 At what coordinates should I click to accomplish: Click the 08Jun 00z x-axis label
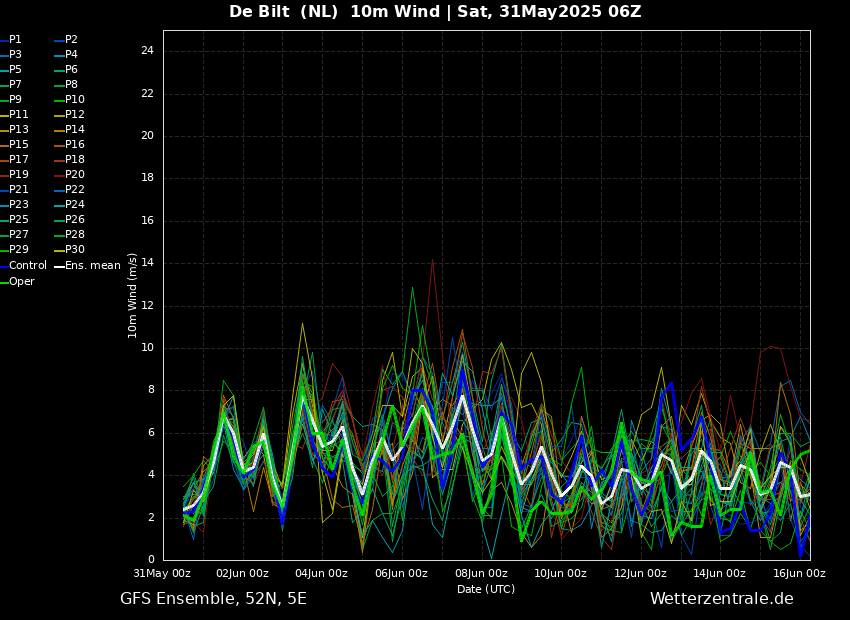481,574
